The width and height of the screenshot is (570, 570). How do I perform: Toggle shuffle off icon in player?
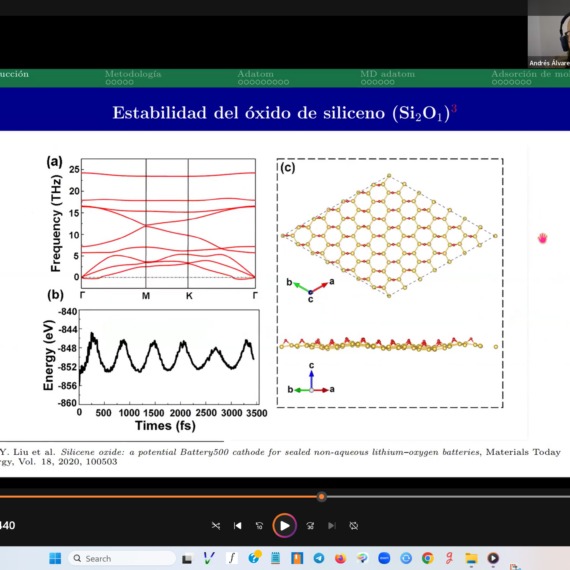pos(216,526)
